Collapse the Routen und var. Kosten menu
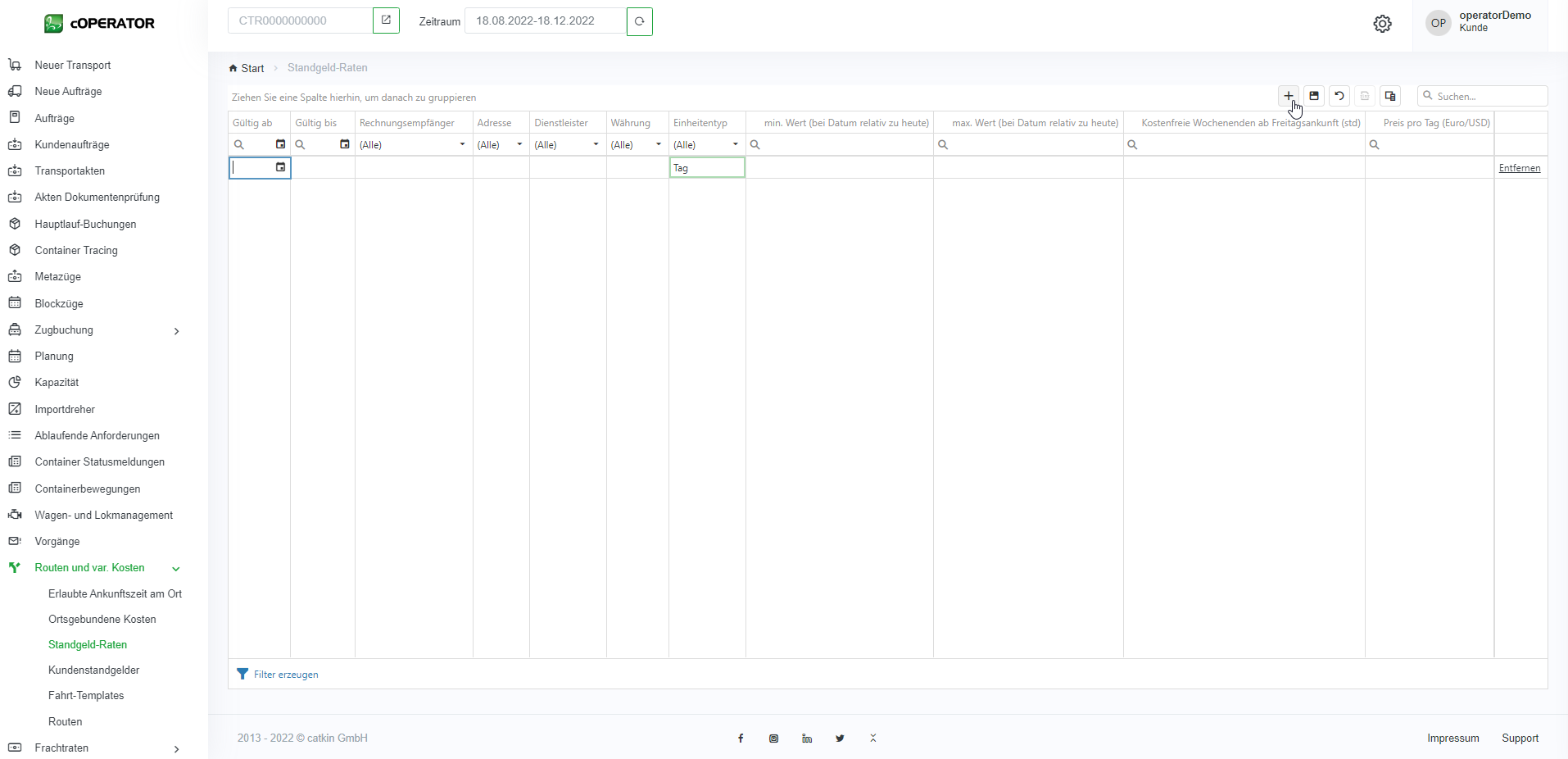The image size is (1568, 759). point(176,568)
